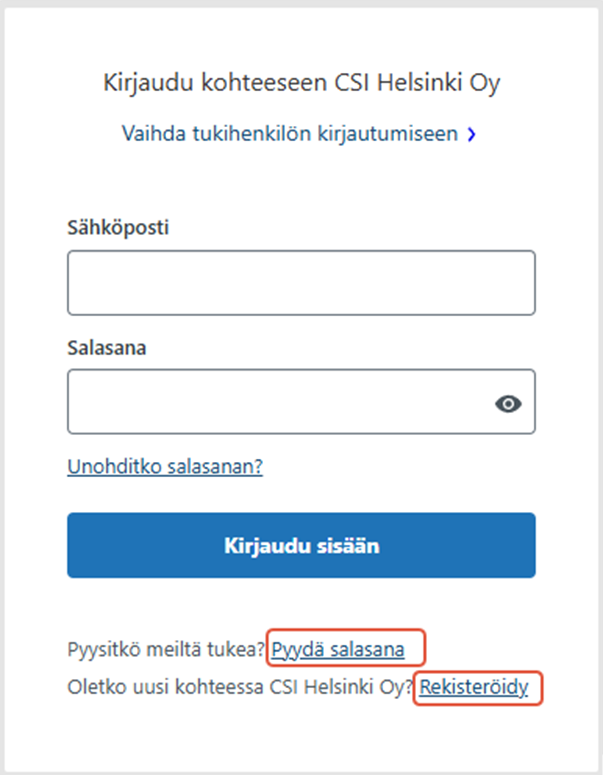Image resolution: width=603 pixels, height=775 pixels.
Task: Open the Rekisteröidy registration link
Action: [474, 688]
